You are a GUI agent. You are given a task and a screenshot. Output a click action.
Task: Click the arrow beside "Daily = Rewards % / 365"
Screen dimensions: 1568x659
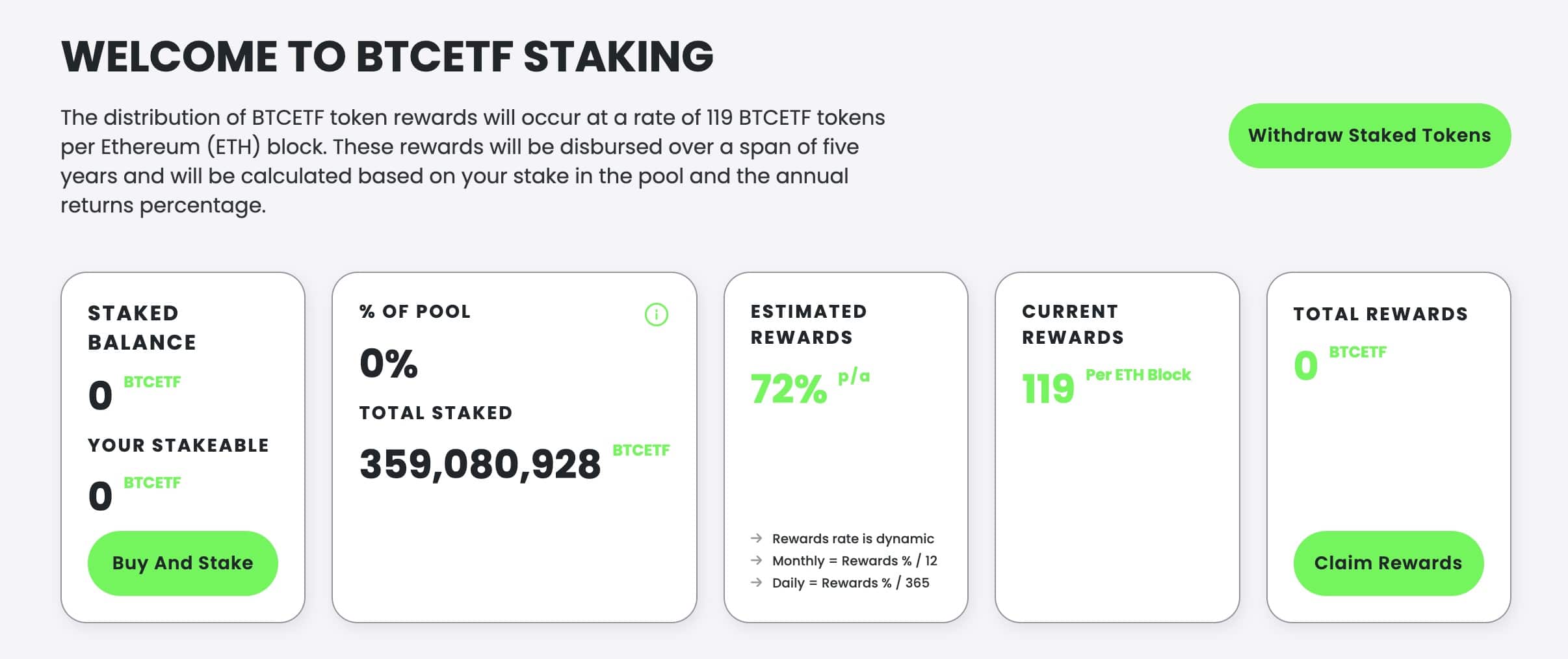click(756, 582)
